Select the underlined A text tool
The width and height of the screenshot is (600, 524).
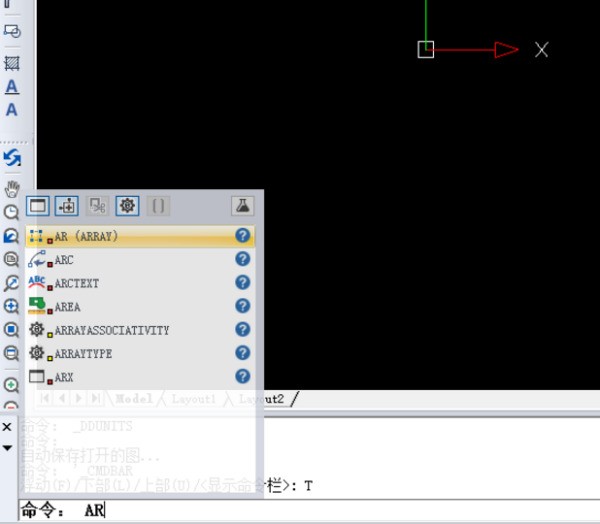point(12,87)
